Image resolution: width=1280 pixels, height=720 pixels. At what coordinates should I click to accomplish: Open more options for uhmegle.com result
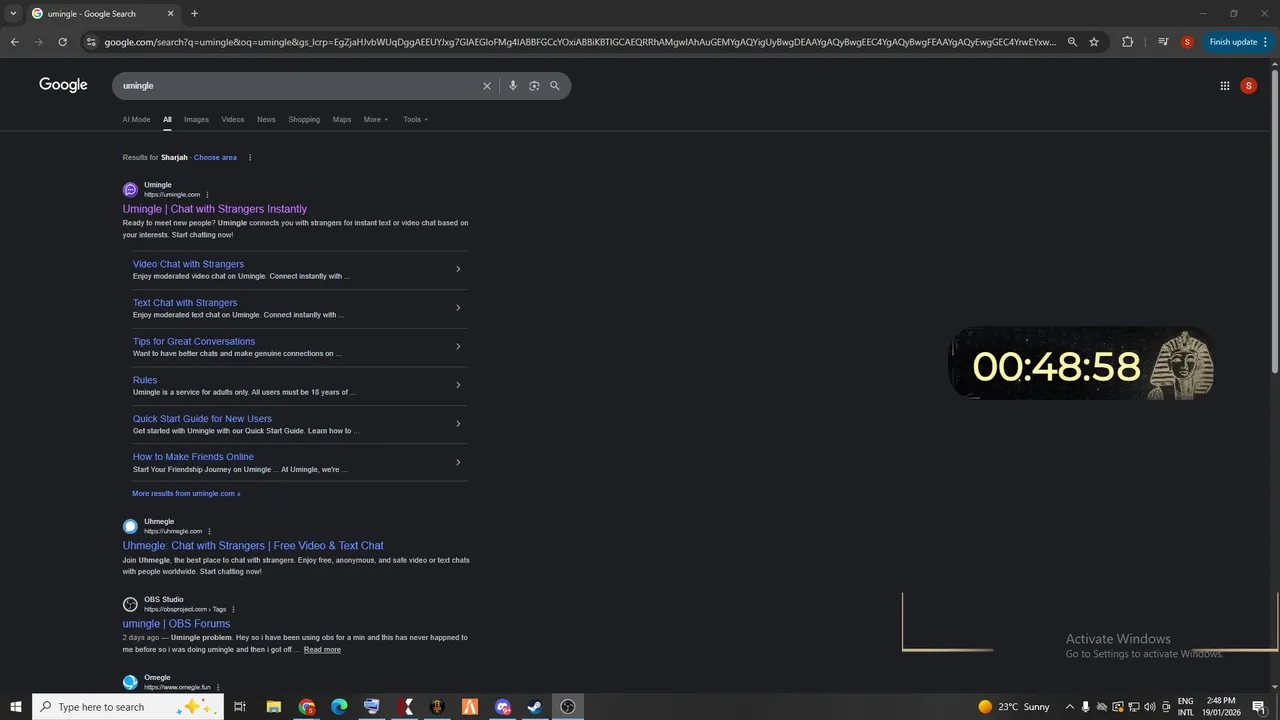click(x=209, y=532)
